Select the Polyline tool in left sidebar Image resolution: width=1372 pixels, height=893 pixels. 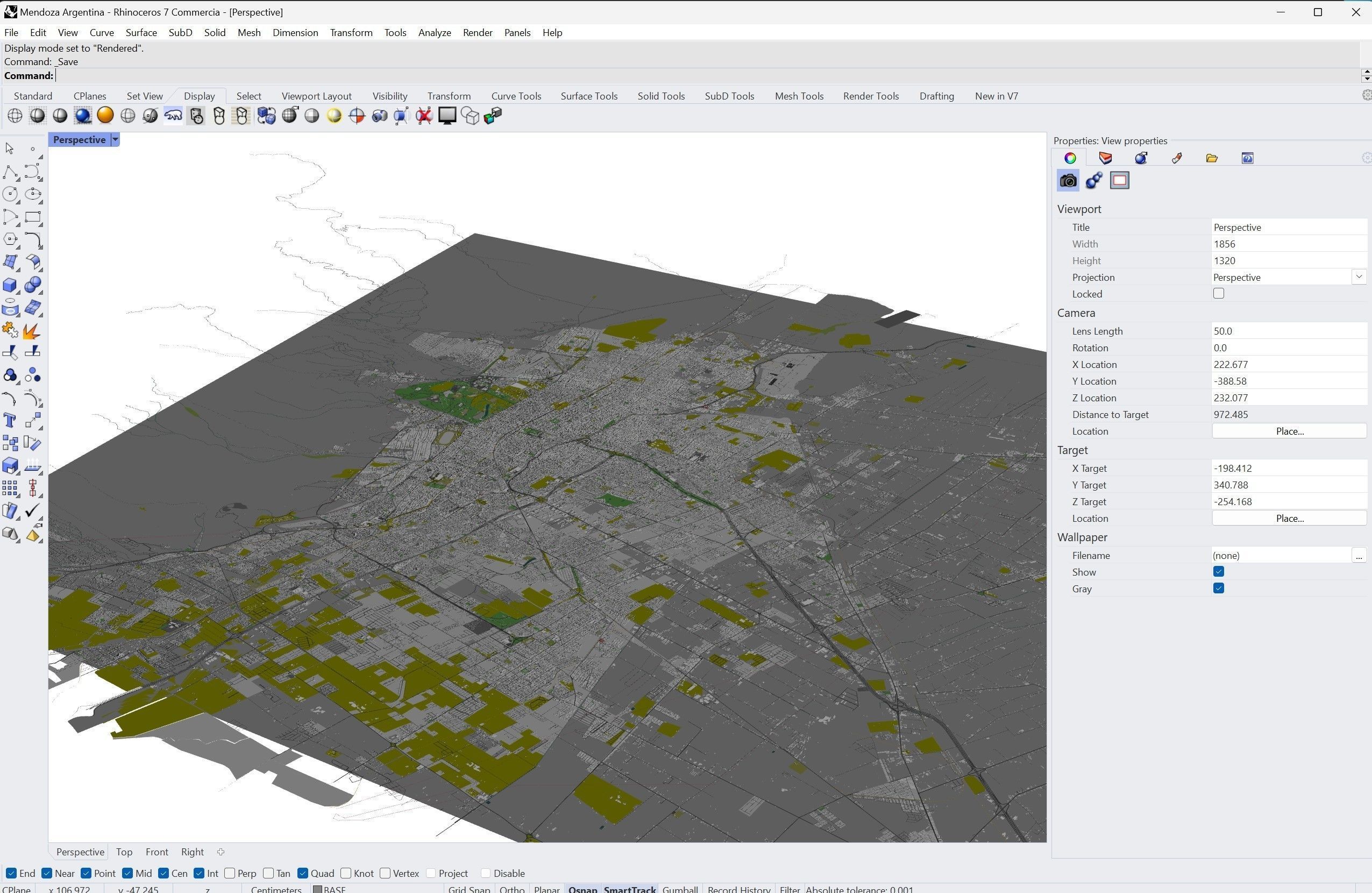tap(10, 172)
